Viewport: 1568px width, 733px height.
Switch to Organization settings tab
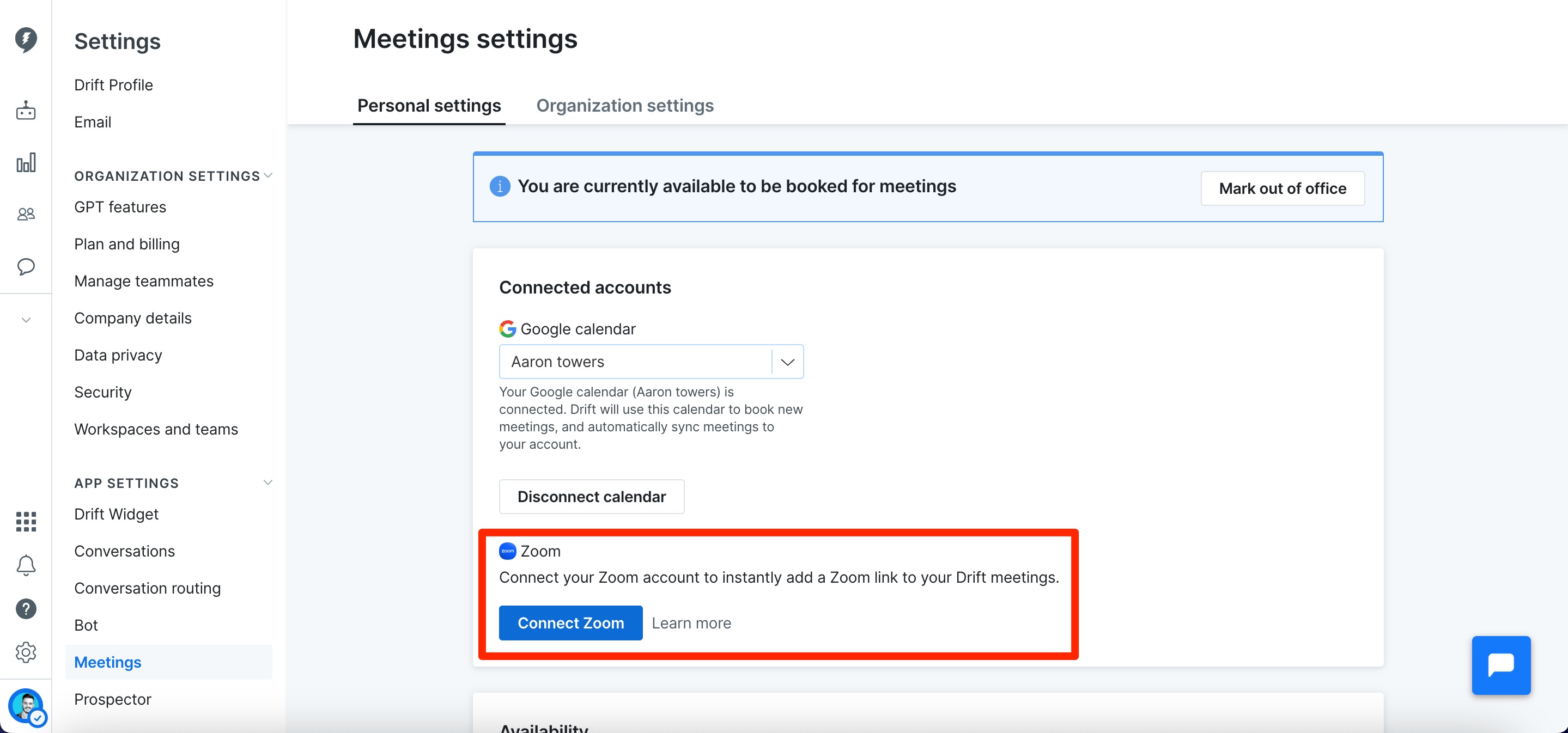point(624,106)
